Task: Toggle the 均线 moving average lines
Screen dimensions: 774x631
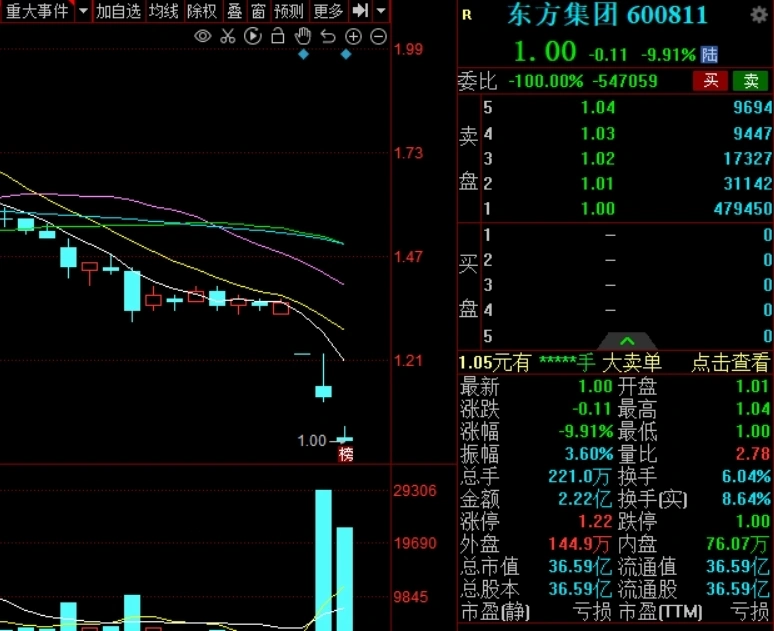Action: 164,11
